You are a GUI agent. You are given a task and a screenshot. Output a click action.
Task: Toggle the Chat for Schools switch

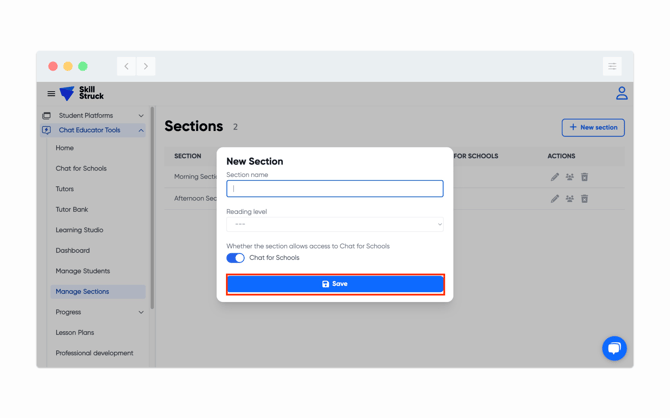[236, 258]
